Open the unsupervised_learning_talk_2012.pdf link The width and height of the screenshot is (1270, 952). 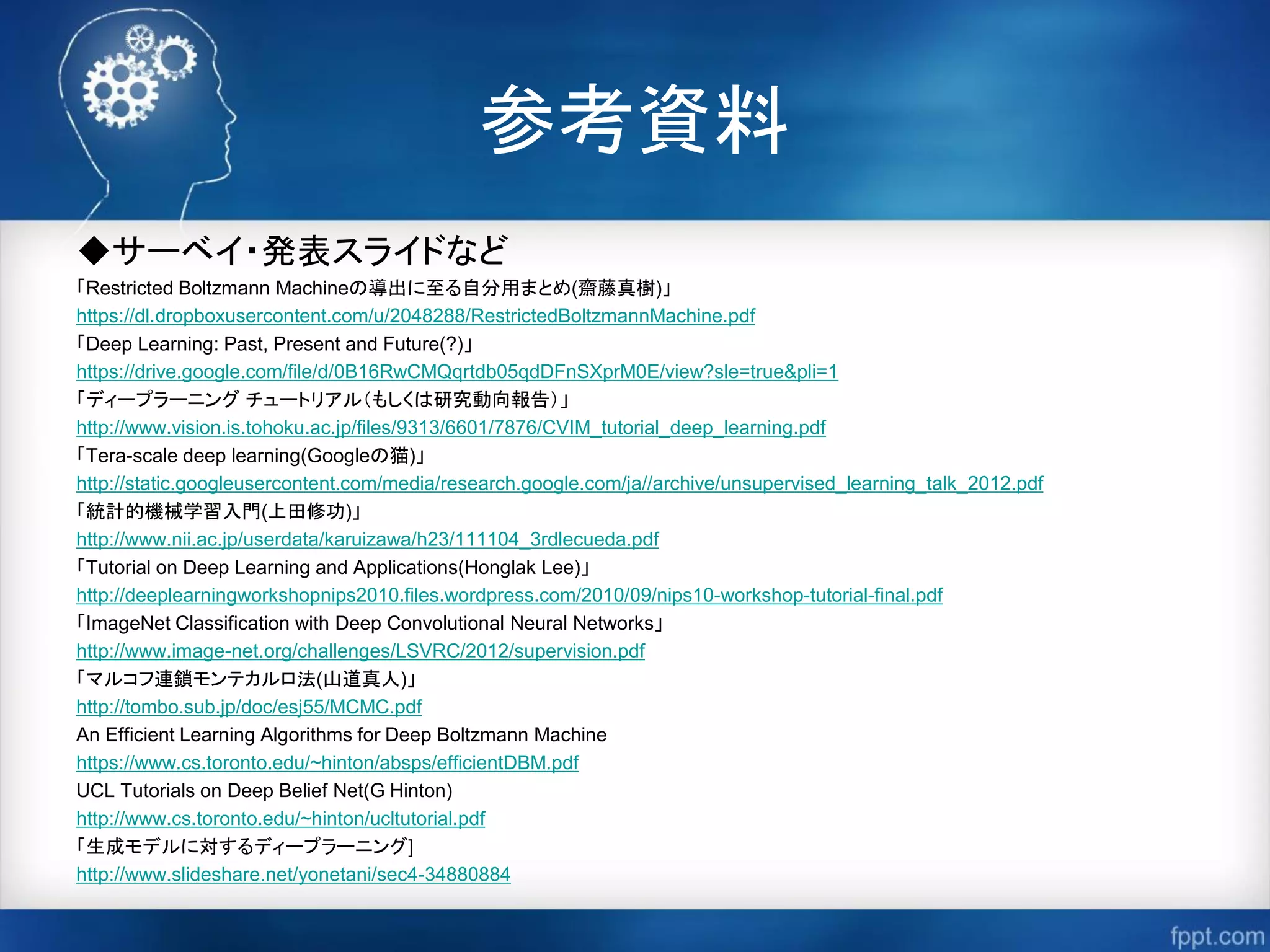pos(559,483)
